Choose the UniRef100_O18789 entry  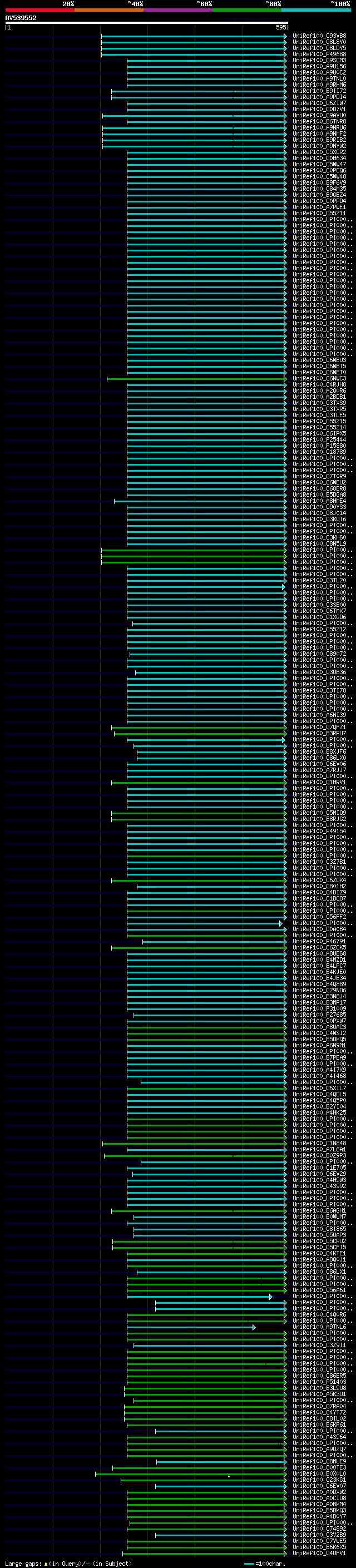coord(319,452)
